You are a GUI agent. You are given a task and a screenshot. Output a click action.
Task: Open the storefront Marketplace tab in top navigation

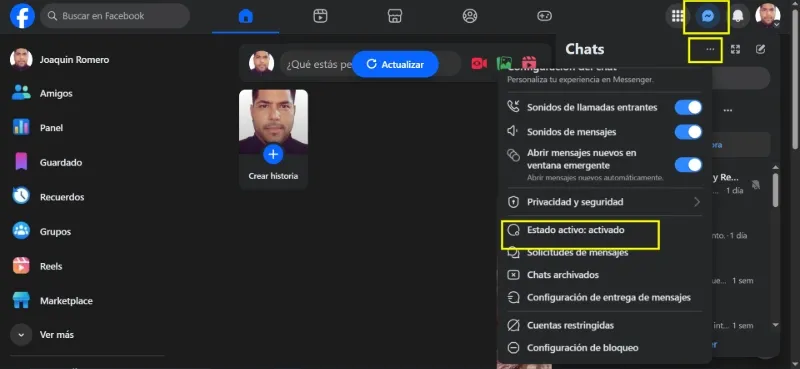[395, 16]
